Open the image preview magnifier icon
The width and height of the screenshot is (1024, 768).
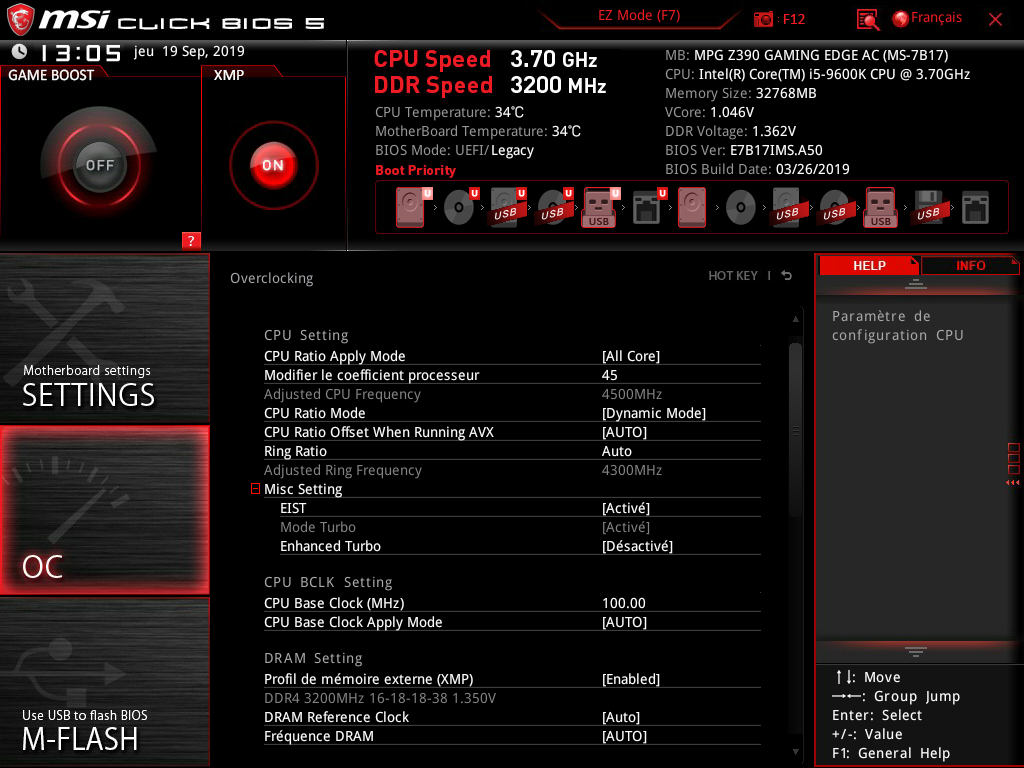coord(868,17)
